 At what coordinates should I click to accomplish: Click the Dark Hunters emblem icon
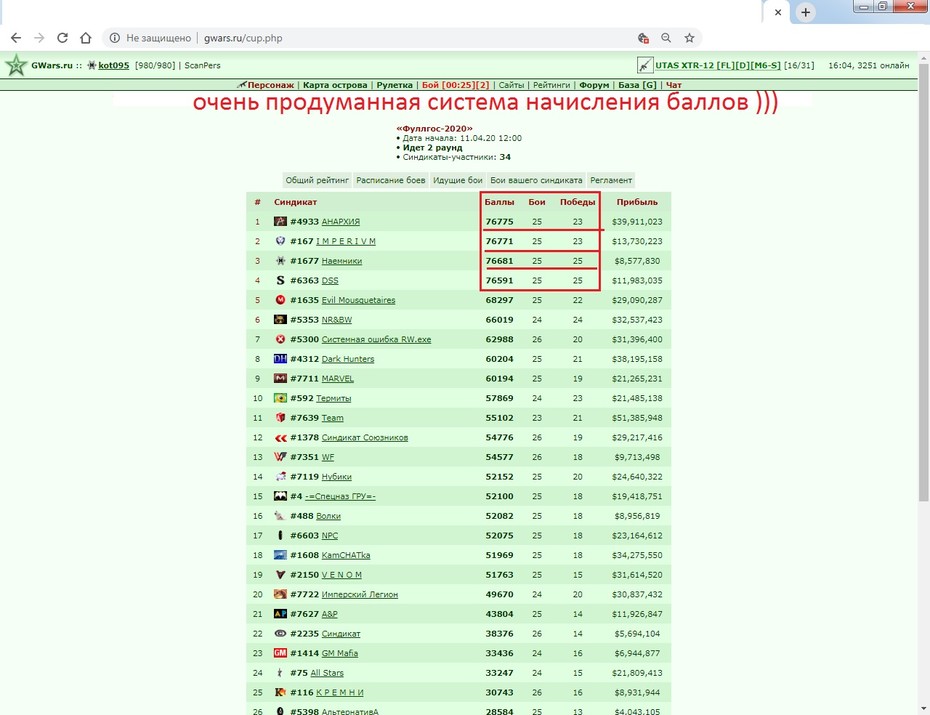click(x=280, y=358)
